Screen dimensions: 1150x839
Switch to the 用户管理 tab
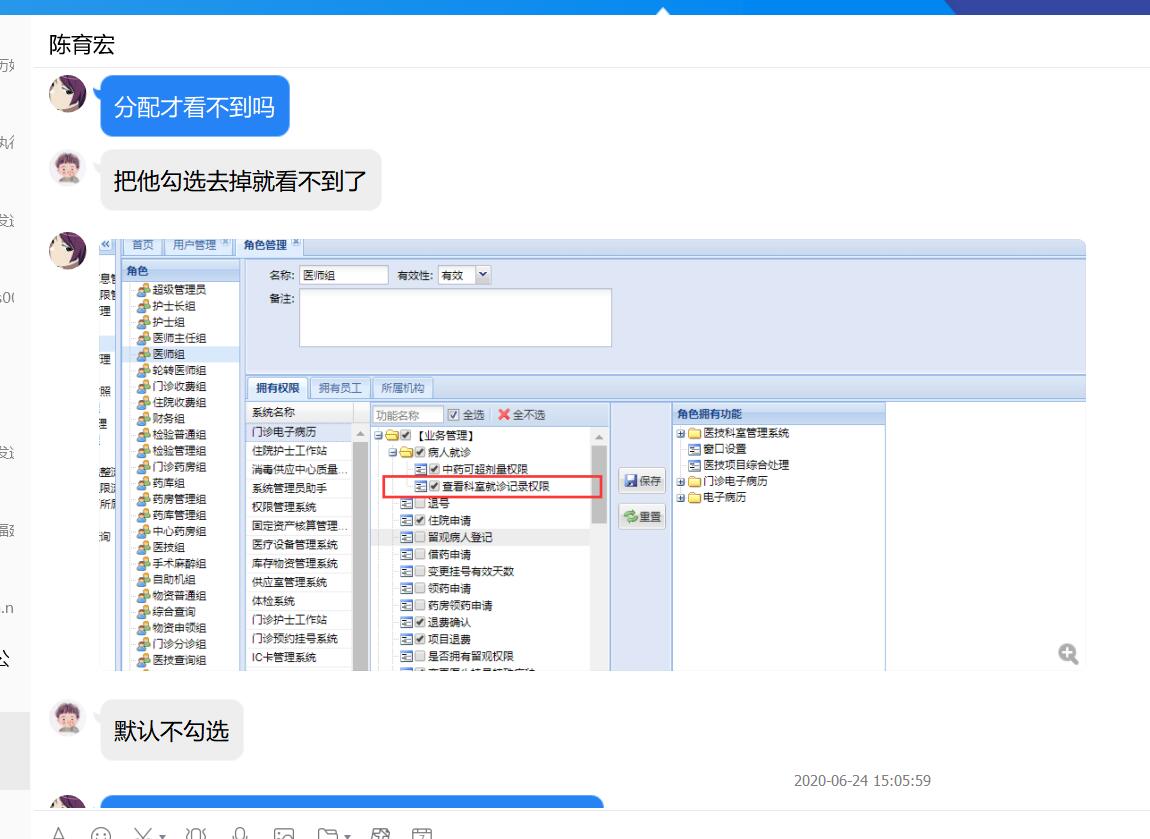[x=194, y=245]
